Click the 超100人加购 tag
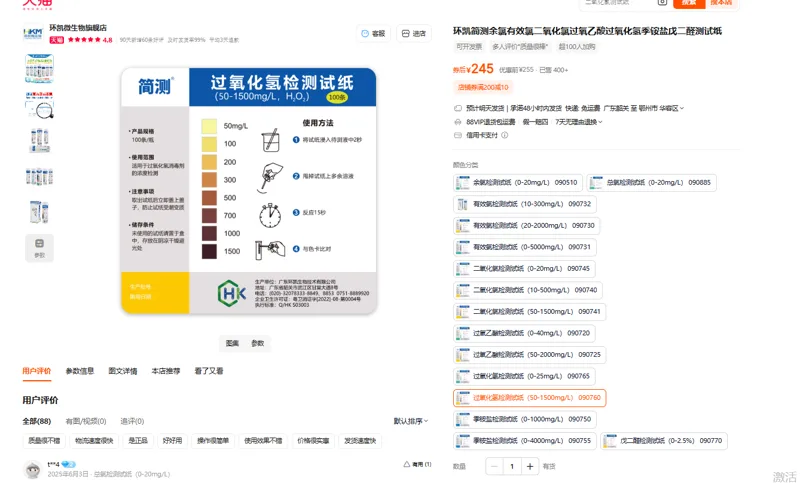The width and height of the screenshot is (800, 483). click(577, 46)
